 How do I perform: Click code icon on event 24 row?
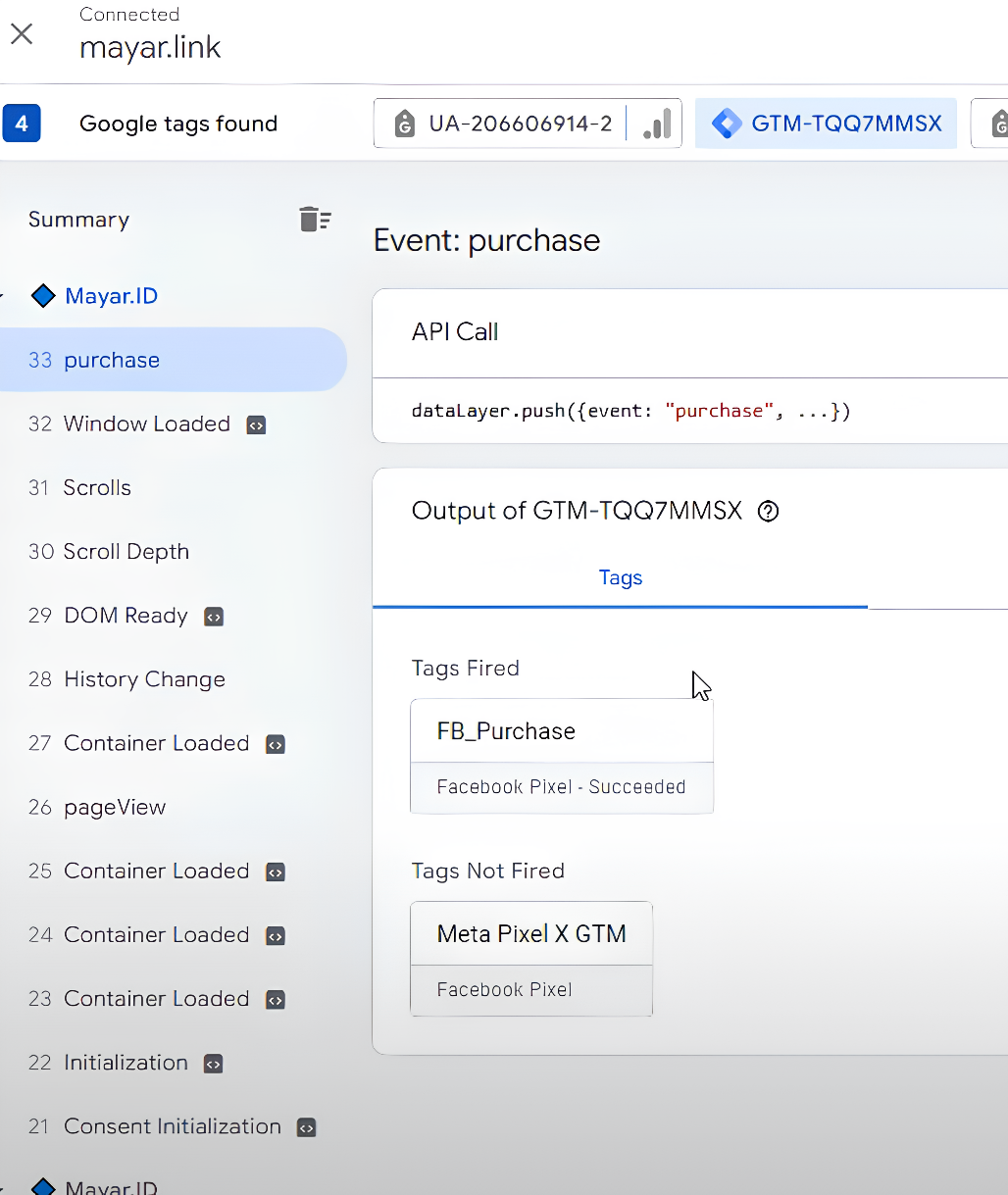pos(276,935)
